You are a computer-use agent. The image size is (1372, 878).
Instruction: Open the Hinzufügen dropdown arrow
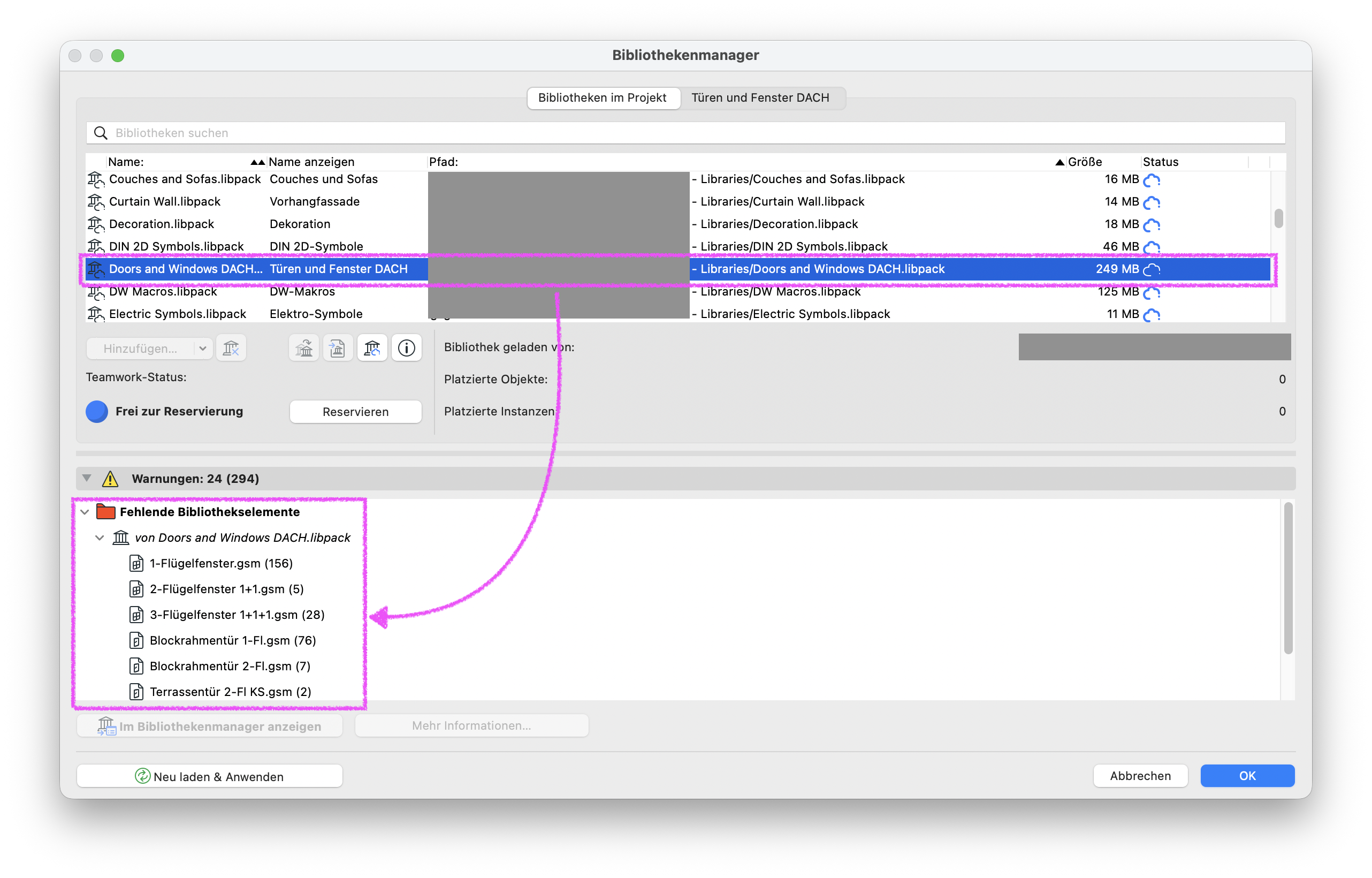coord(202,348)
